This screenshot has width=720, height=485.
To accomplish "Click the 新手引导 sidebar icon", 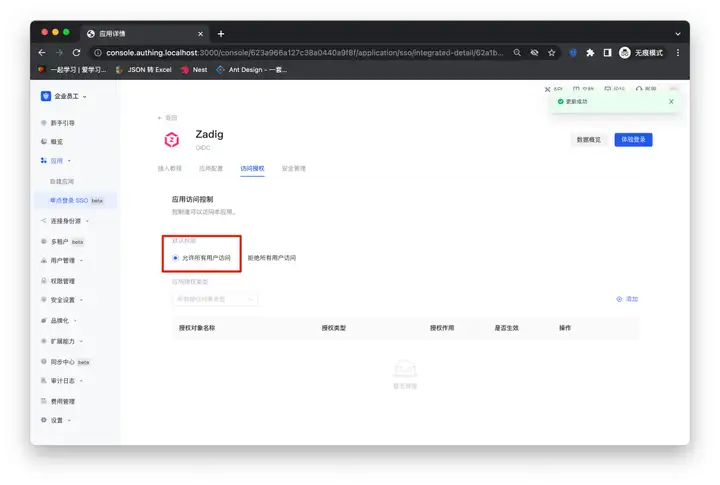I will (44, 123).
